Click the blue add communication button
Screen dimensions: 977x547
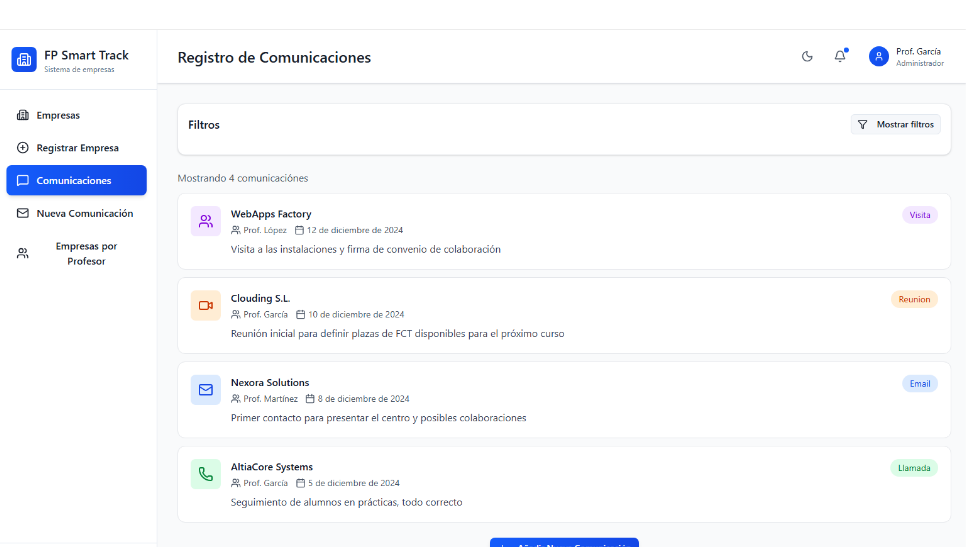pos(564,543)
